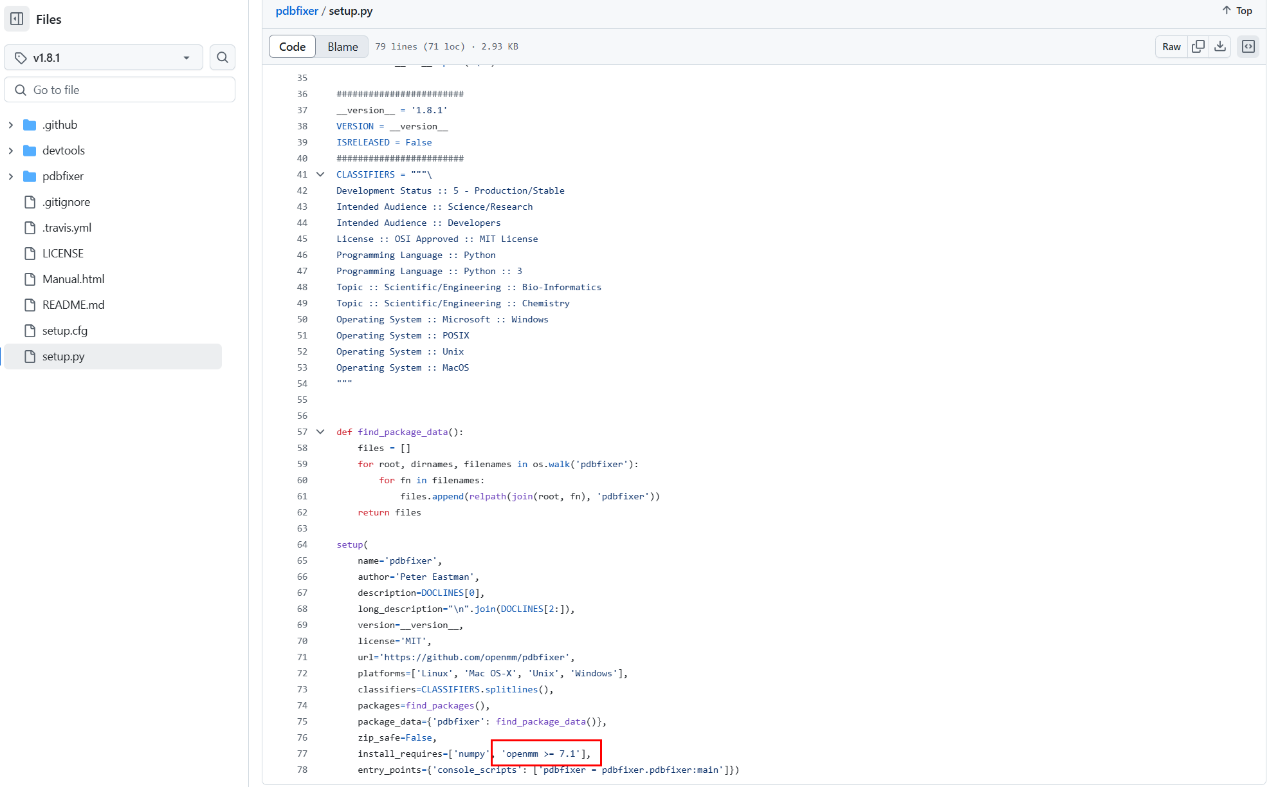Collapse the Files sidebar panel

pos(16,19)
